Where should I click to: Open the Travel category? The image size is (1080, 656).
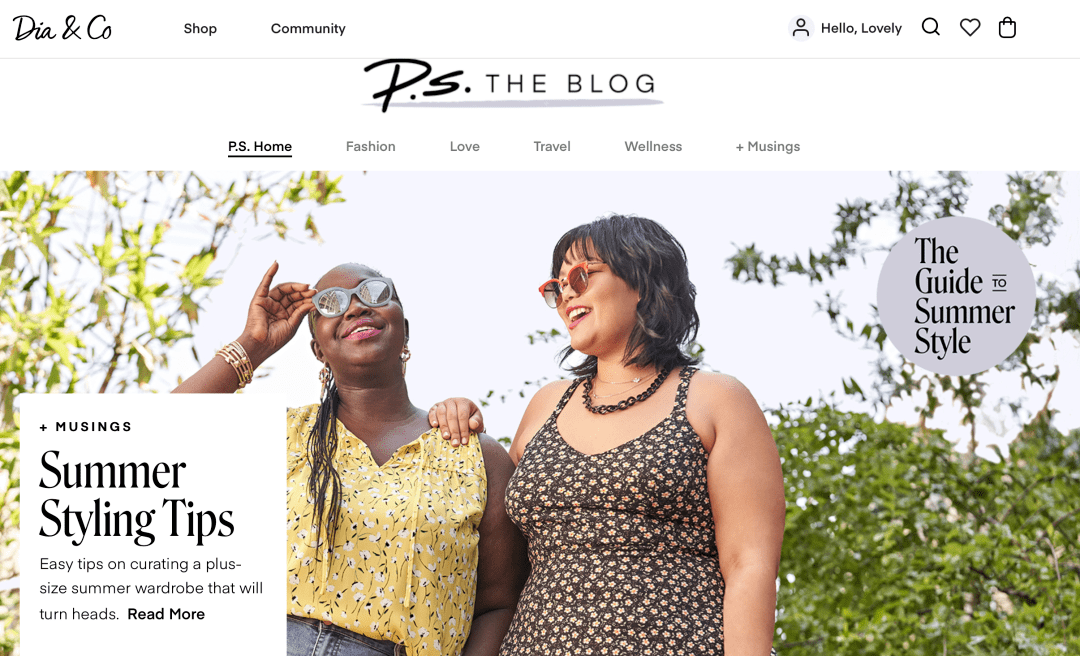point(552,146)
